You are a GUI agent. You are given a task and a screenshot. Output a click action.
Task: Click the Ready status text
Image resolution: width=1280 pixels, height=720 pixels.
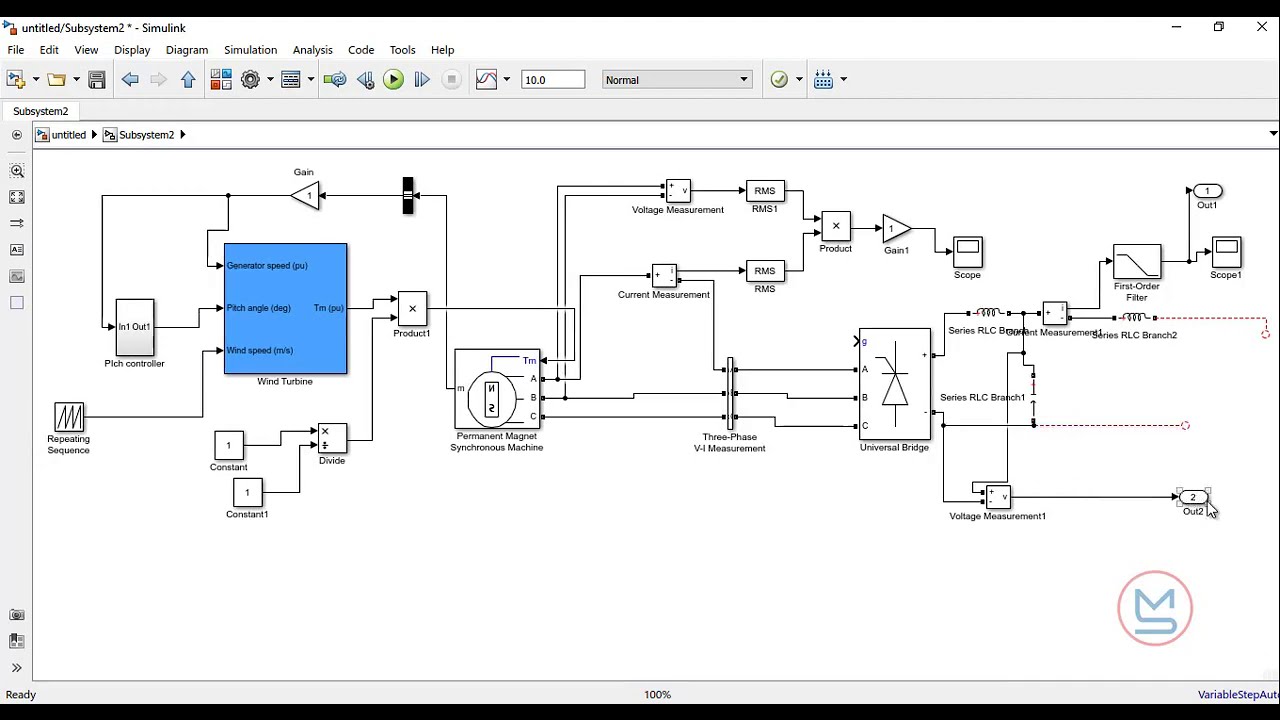point(21,695)
